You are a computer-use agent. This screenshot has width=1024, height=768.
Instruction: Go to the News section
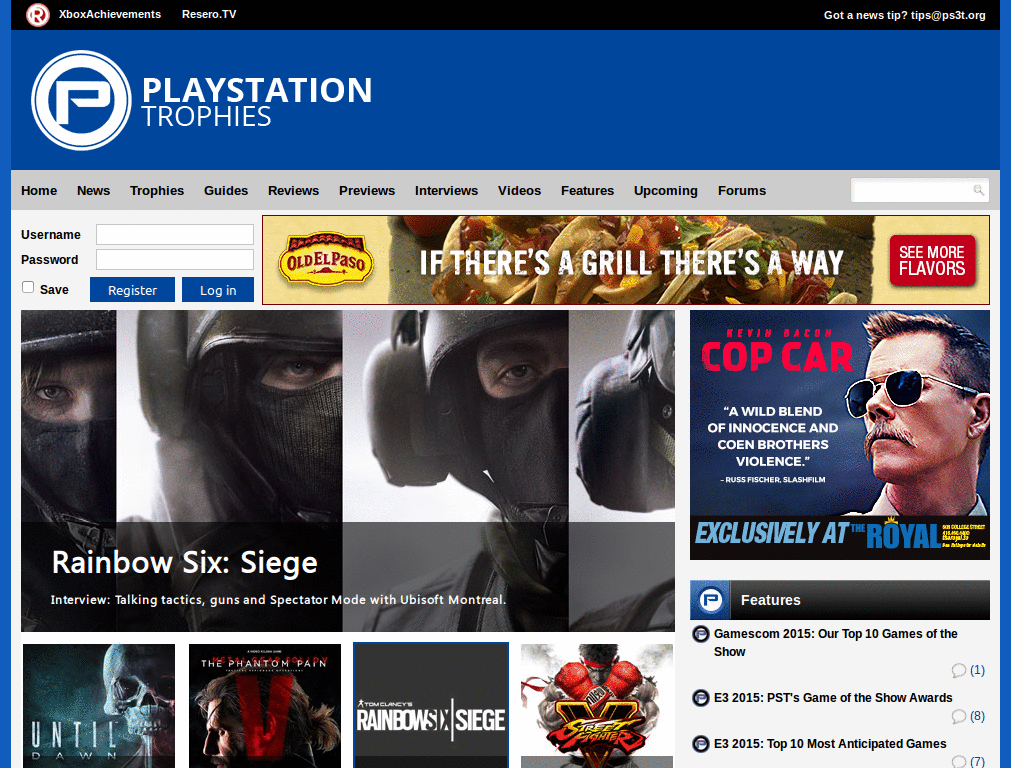pyautogui.click(x=93, y=191)
